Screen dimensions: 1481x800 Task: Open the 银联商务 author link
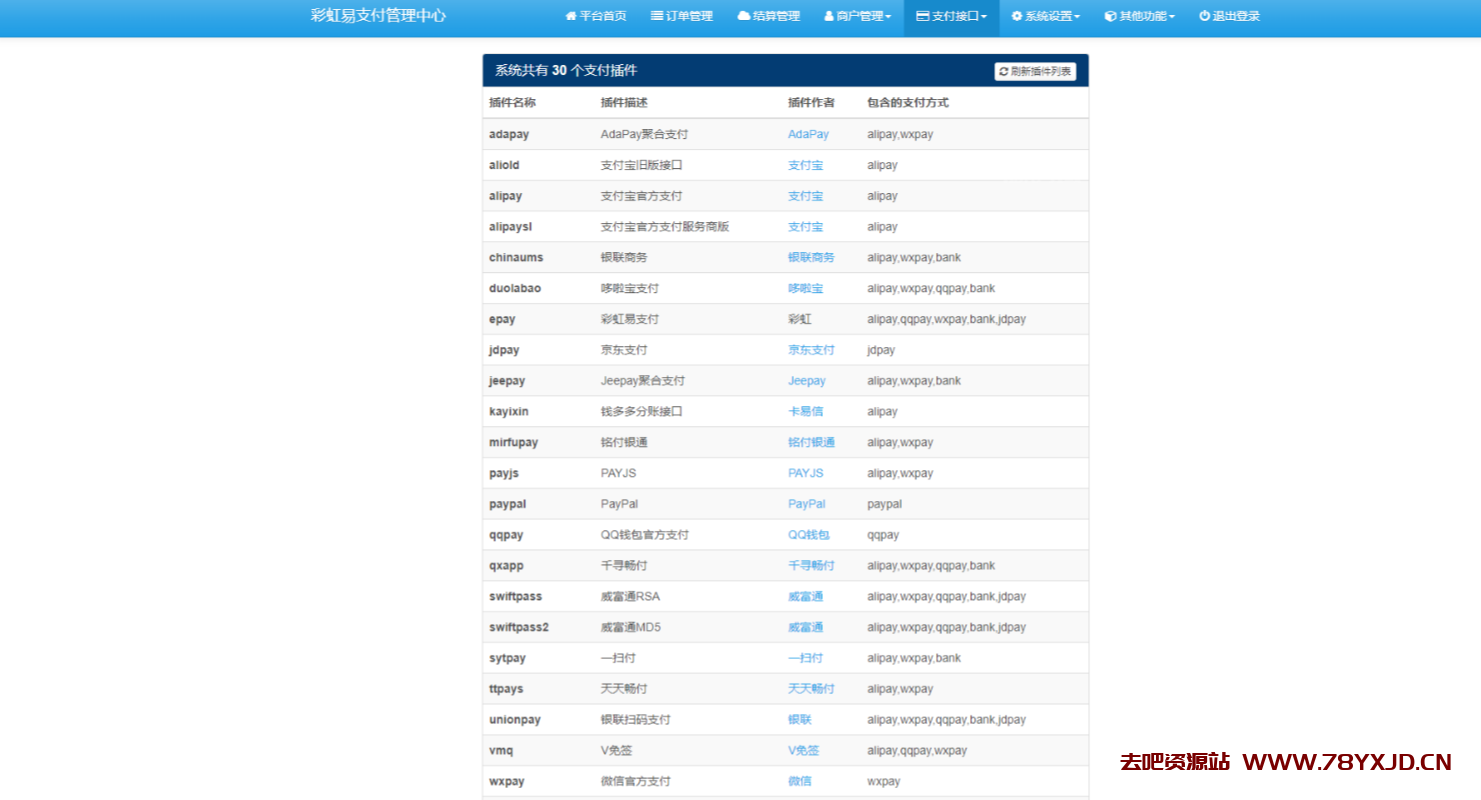tap(811, 257)
